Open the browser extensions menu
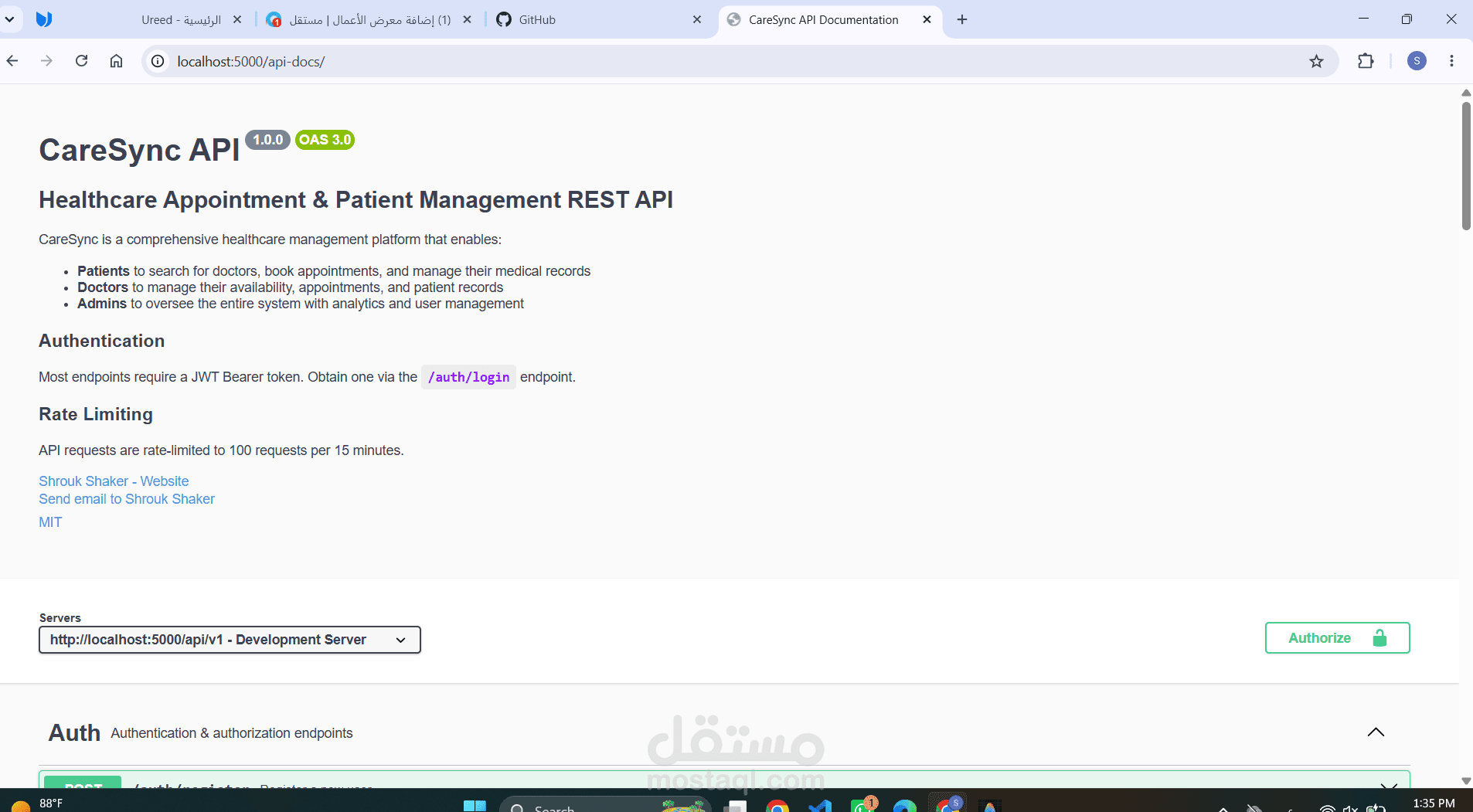The width and height of the screenshot is (1473, 812). click(x=1366, y=61)
